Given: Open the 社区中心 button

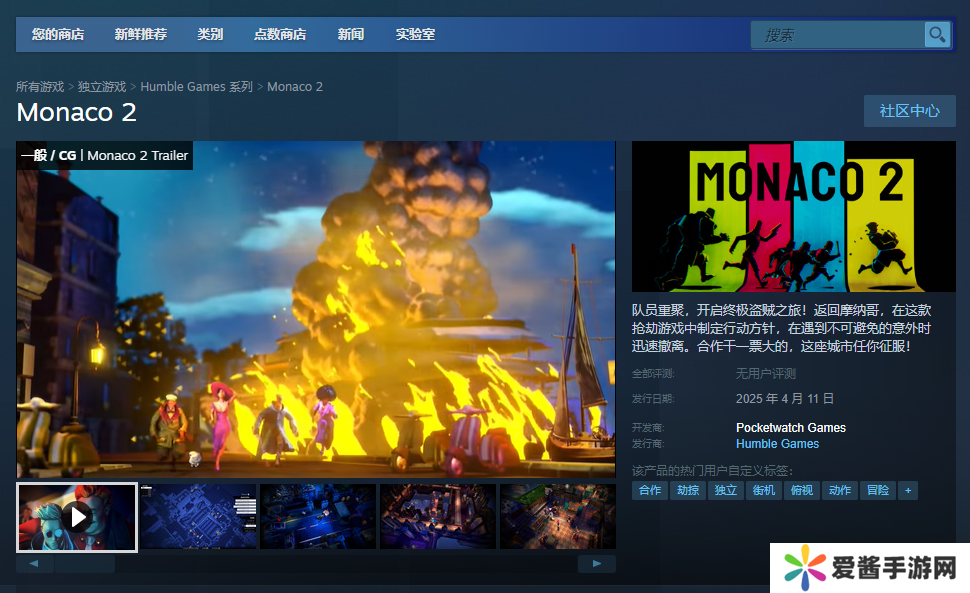Looking at the screenshot, I should [909, 111].
